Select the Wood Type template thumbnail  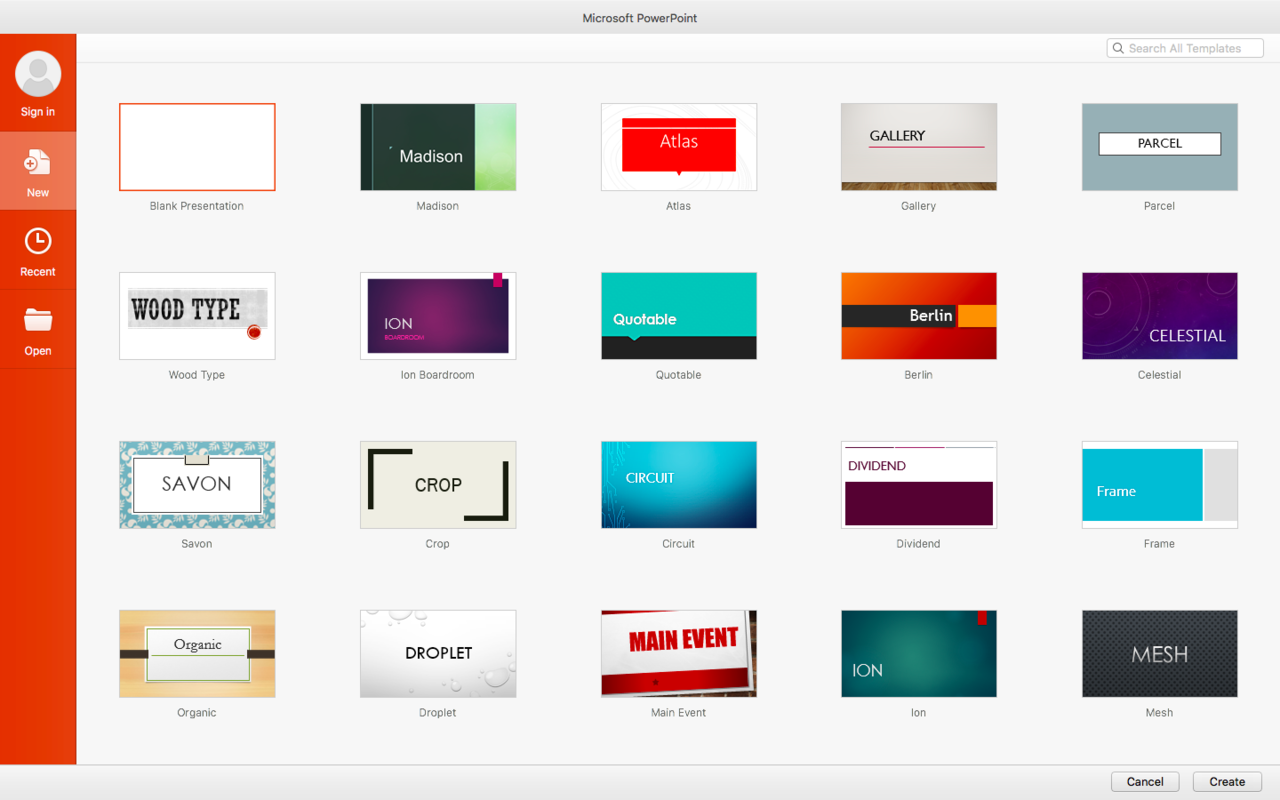(x=197, y=316)
